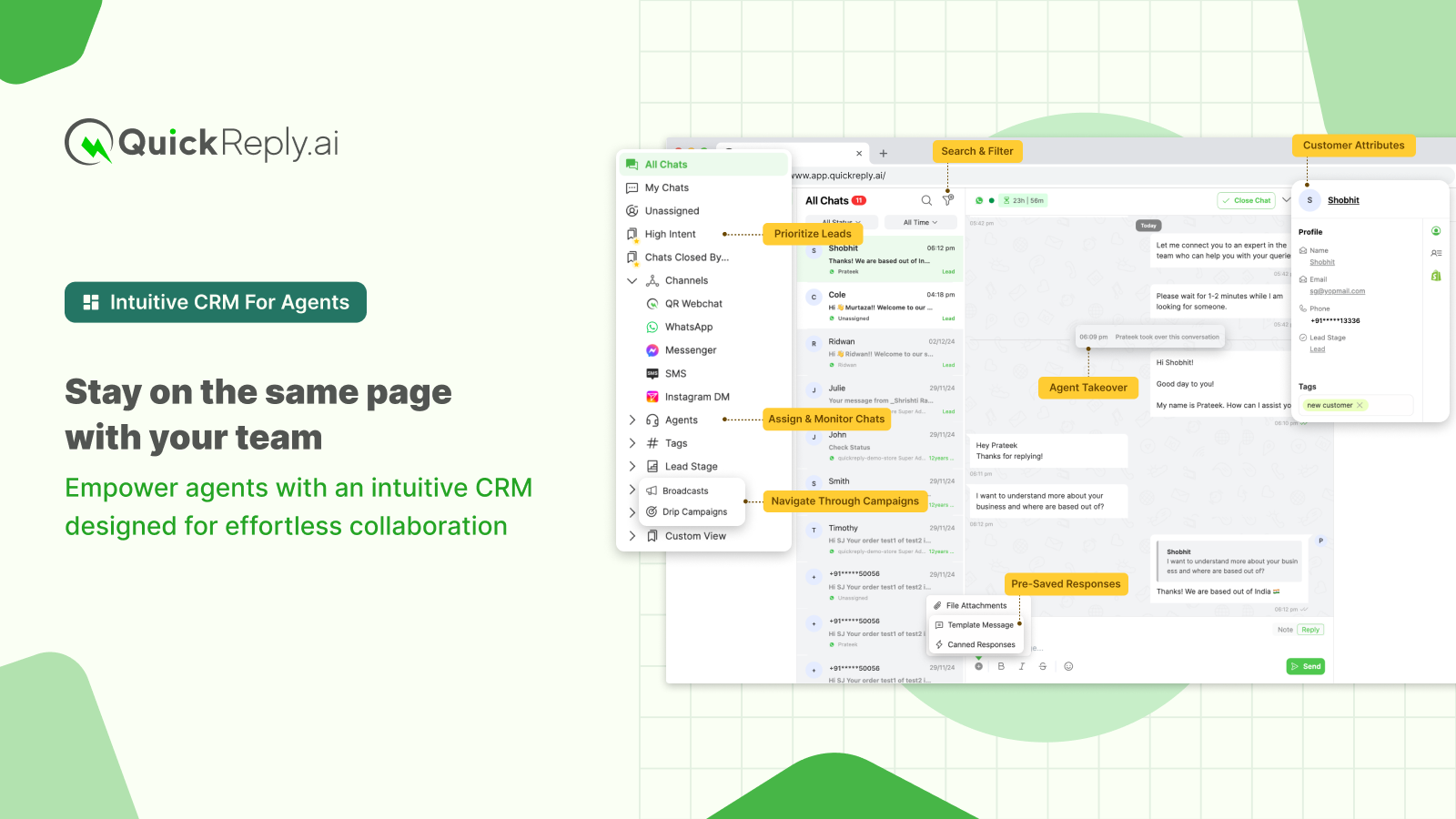The width and height of the screenshot is (1456, 819).
Task: Open the Timothy chat row
Action: coord(880,540)
